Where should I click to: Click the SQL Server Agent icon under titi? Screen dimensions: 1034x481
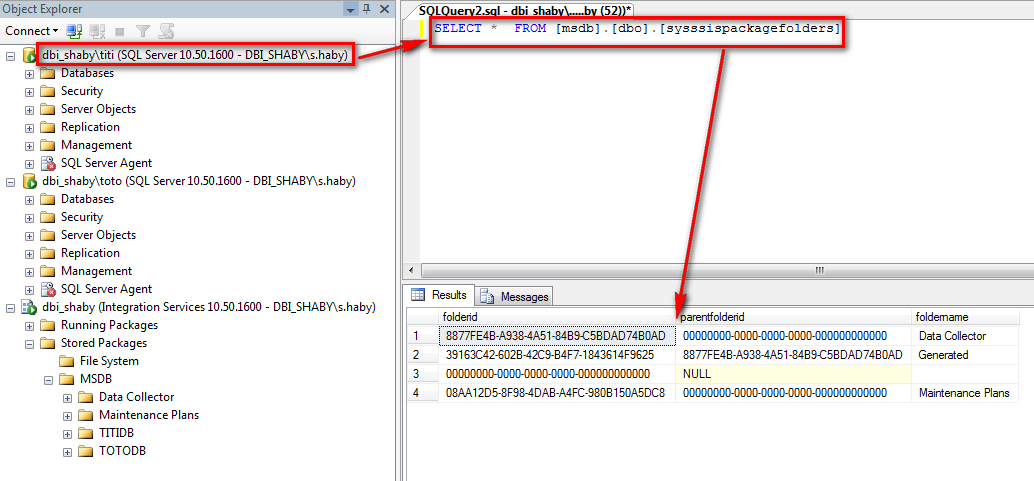click(48, 163)
